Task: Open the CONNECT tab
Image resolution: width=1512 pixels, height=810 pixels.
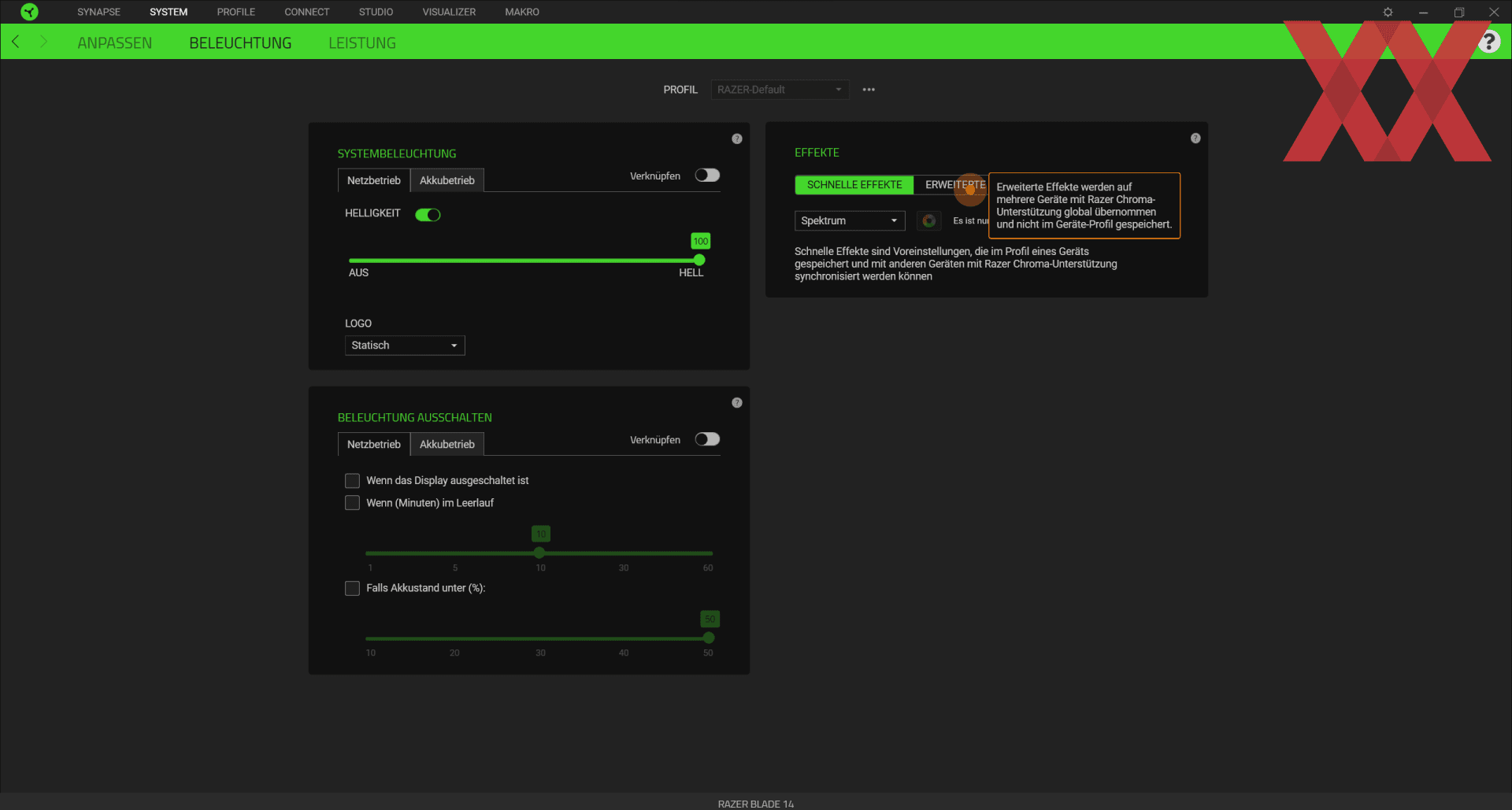Action: 307,12
